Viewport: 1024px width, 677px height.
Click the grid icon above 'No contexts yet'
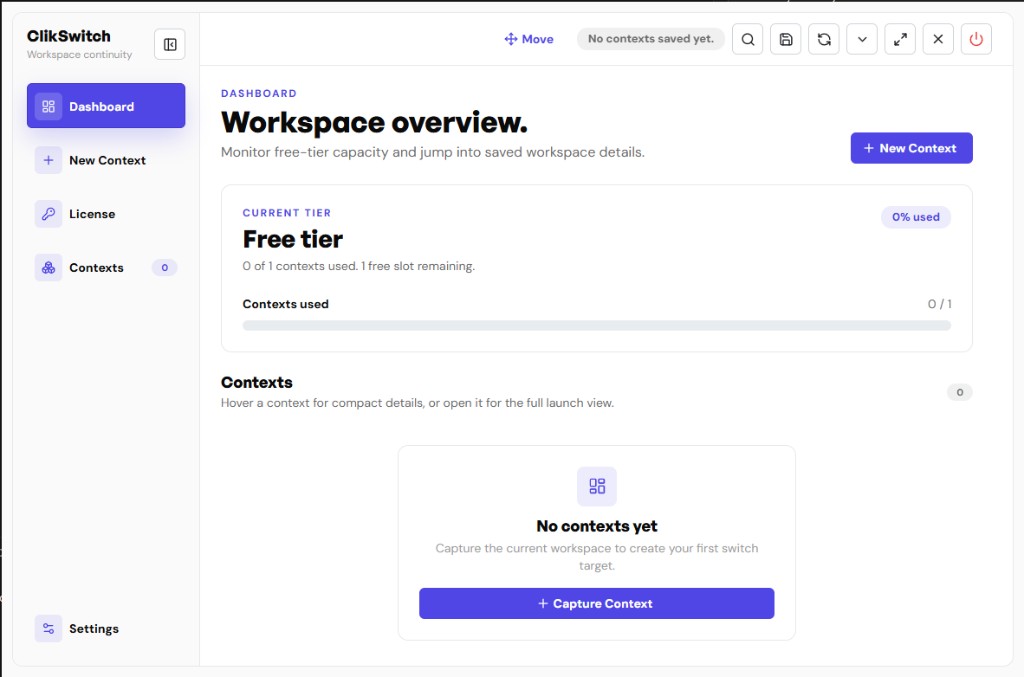click(x=597, y=486)
